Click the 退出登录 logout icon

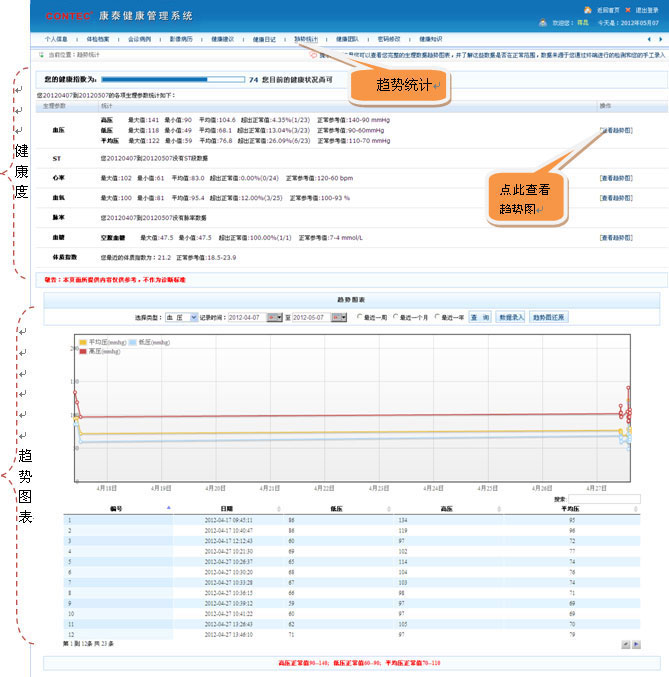[x=628, y=9]
